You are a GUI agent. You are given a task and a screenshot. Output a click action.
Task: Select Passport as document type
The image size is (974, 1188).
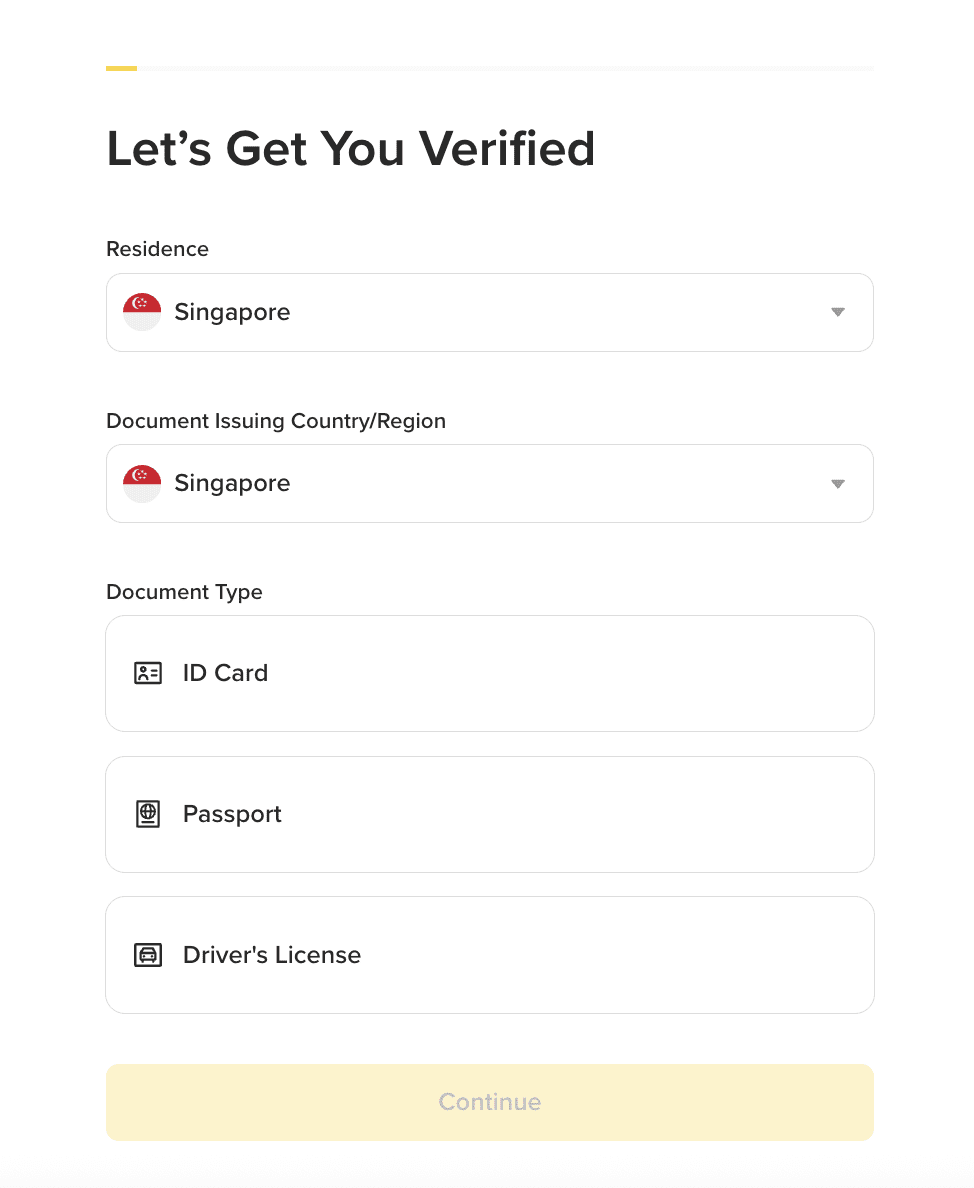click(489, 814)
